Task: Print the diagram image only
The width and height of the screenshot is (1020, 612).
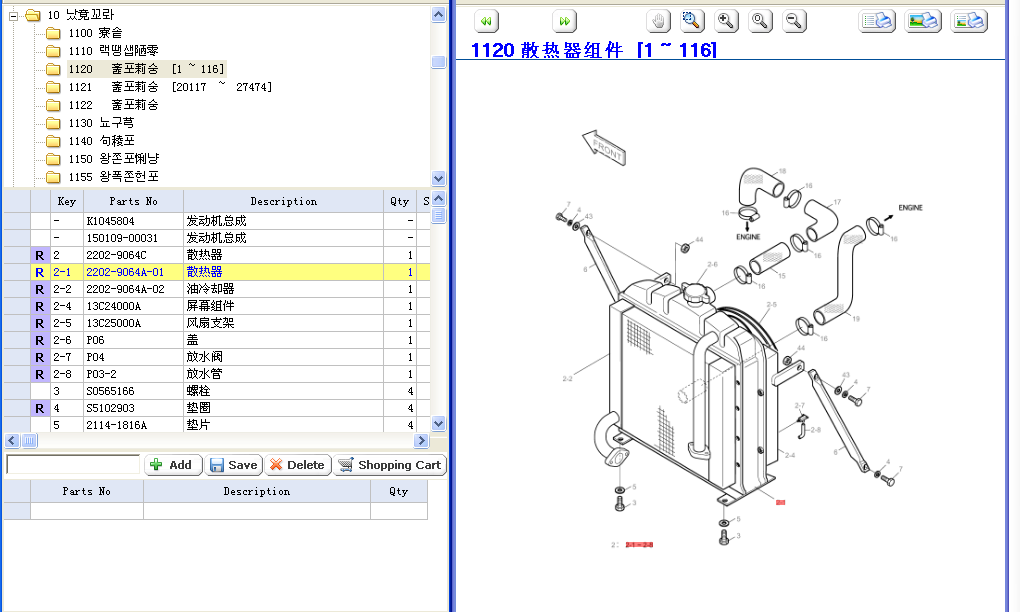Action: point(923,21)
